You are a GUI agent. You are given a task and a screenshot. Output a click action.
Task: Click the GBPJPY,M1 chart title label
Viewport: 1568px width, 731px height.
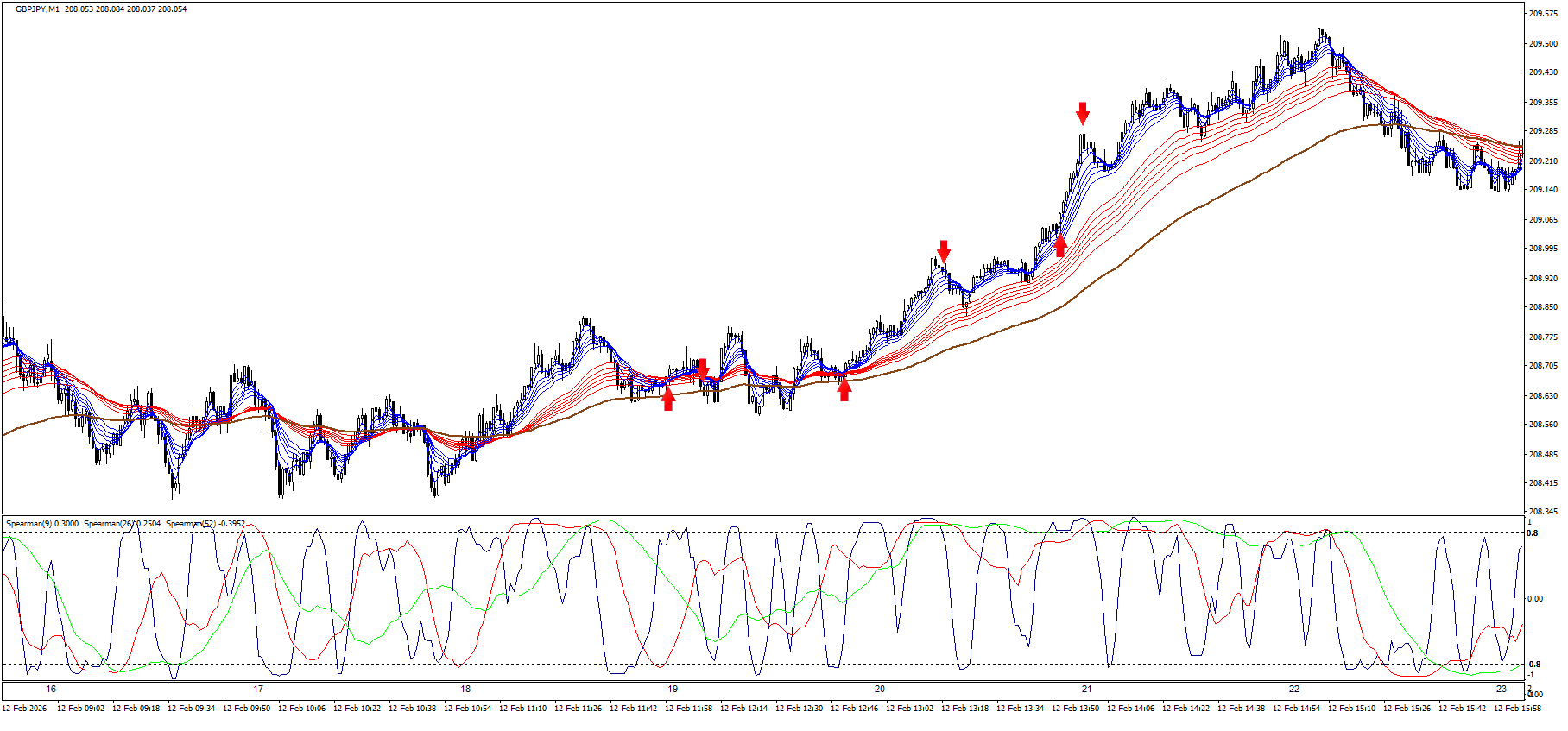click(37, 9)
